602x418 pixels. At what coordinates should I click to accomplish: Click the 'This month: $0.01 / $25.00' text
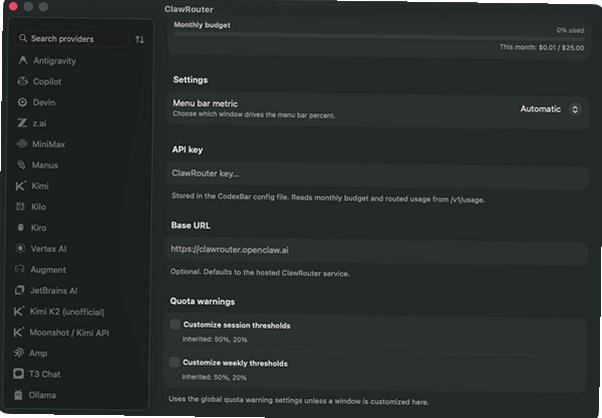pyautogui.click(x=542, y=48)
